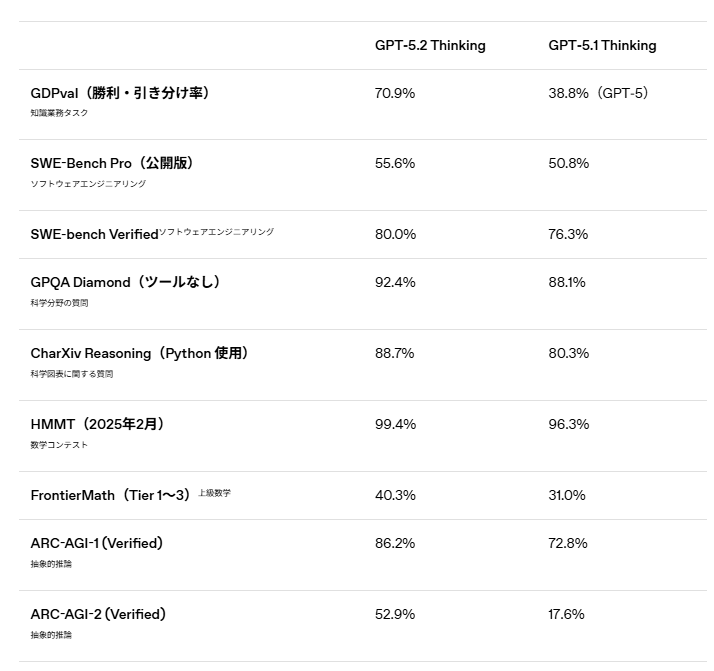This screenshot has height=671, width=714.
Task: Click the ARC-AGI-1 (Verified) row label
Action: (x=97, y=543)
